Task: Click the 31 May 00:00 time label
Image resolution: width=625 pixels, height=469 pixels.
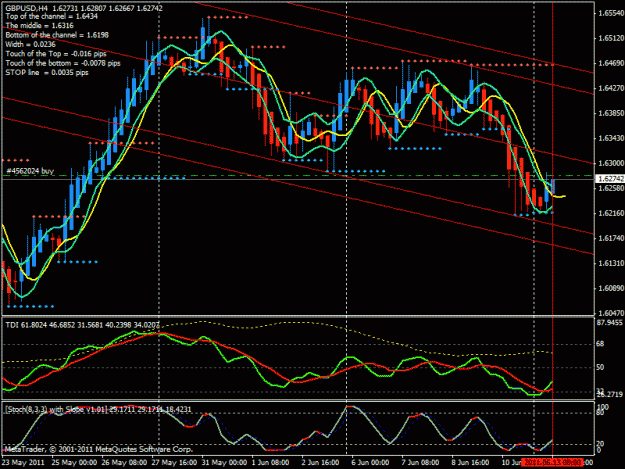Action: click(x=224, y=462)
